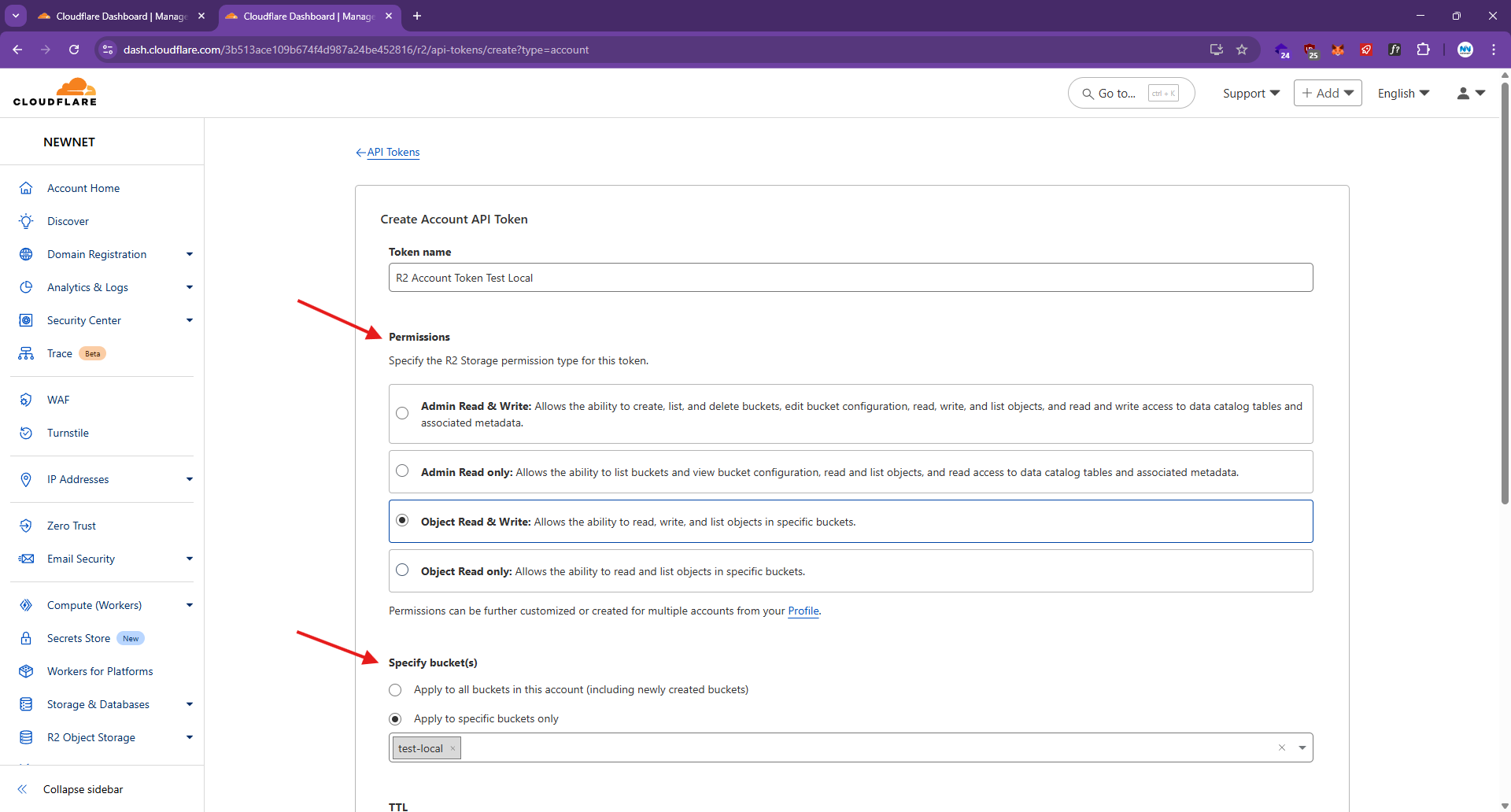Click the Token name input field
Viewport: 1511px width, 812px height.
click(851, 278)
